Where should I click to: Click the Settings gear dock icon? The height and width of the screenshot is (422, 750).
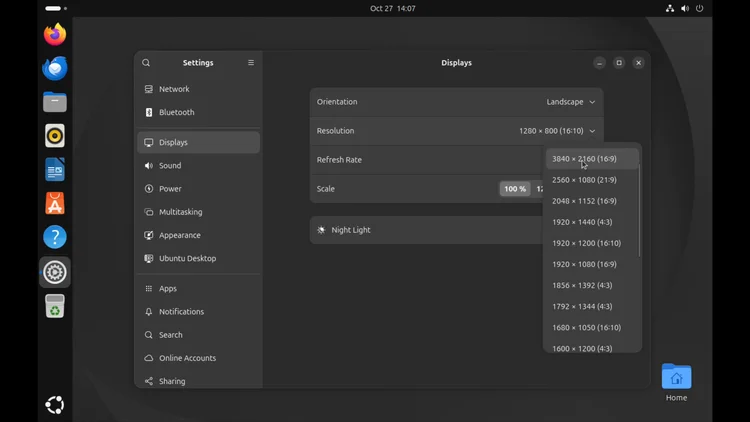click(55, 272)
